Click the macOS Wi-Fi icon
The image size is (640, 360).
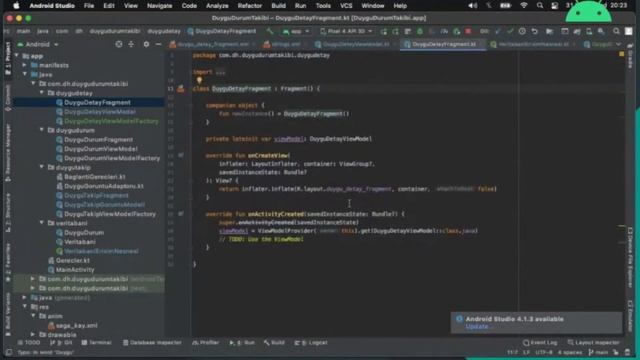point(524,6)
